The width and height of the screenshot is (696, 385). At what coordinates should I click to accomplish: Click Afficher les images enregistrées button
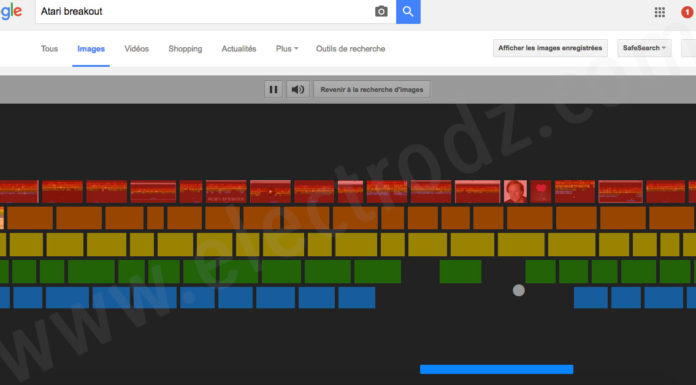click(x=550, y=48)
